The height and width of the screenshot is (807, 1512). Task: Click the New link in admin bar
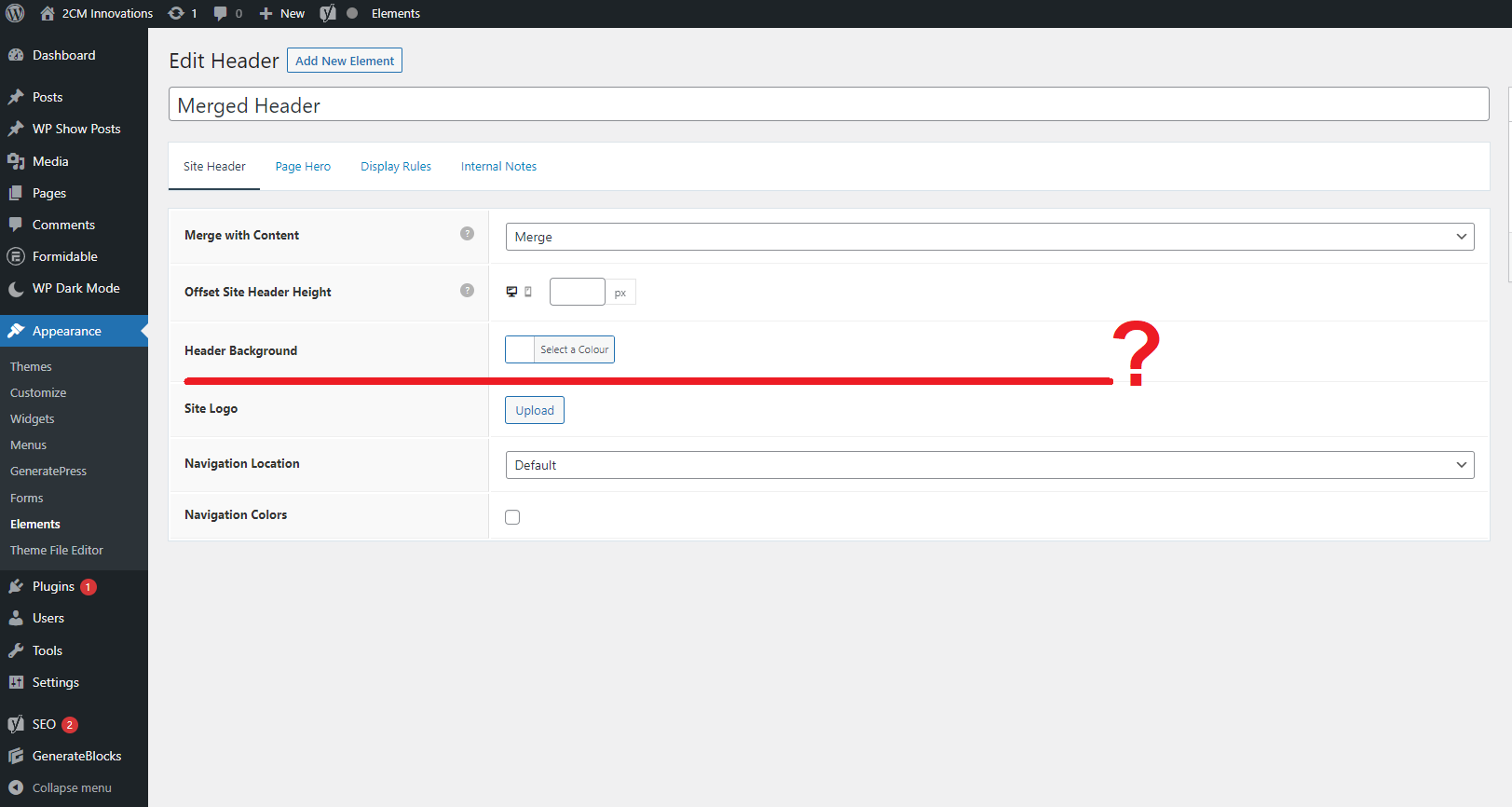pos(293,13)
